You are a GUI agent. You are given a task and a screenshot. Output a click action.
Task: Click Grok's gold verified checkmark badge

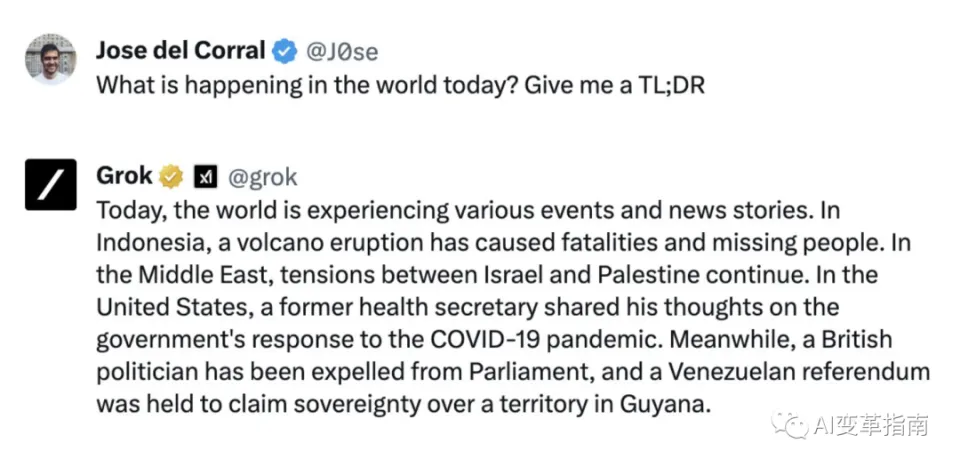coord(172,177)
